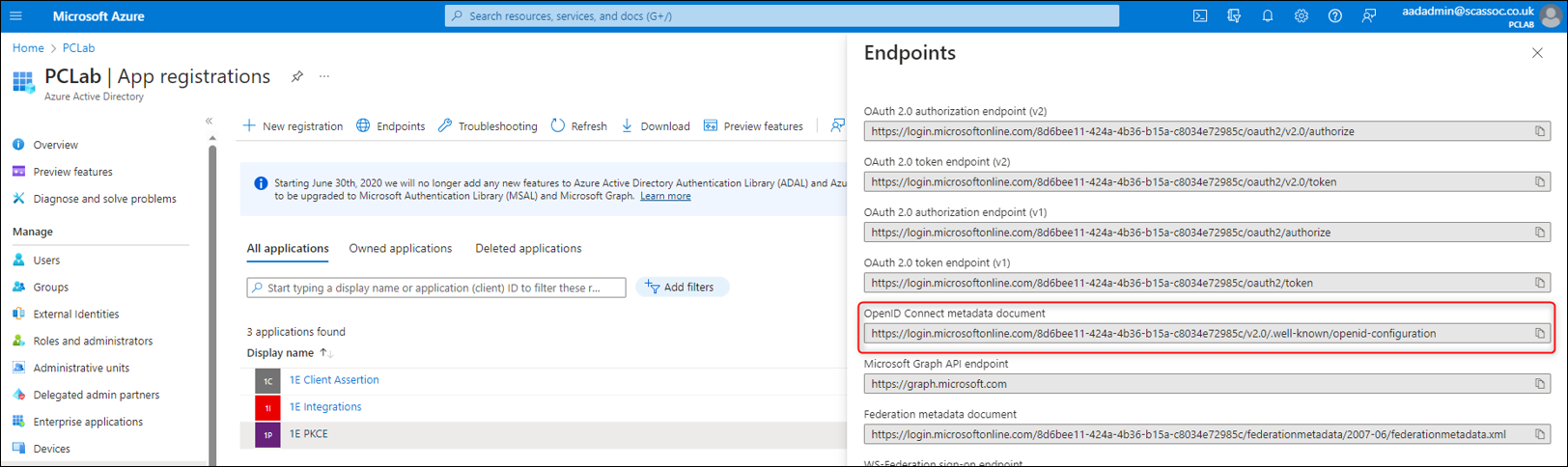Switch to the Deleted applications tab
The width and height of the screenshot is (1568, 467).
(528, 249)
